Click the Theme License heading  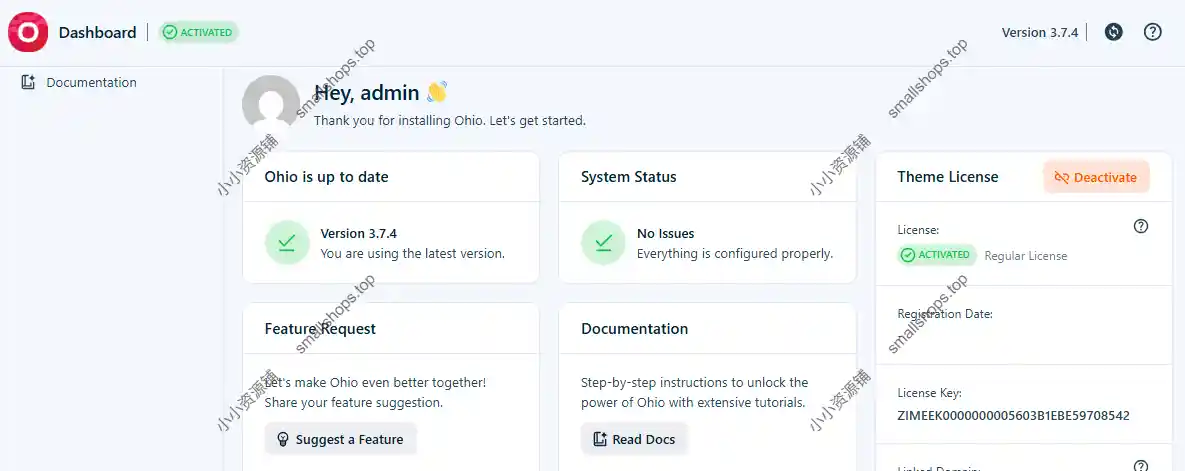pyautogui.click(x=948, y=177)
